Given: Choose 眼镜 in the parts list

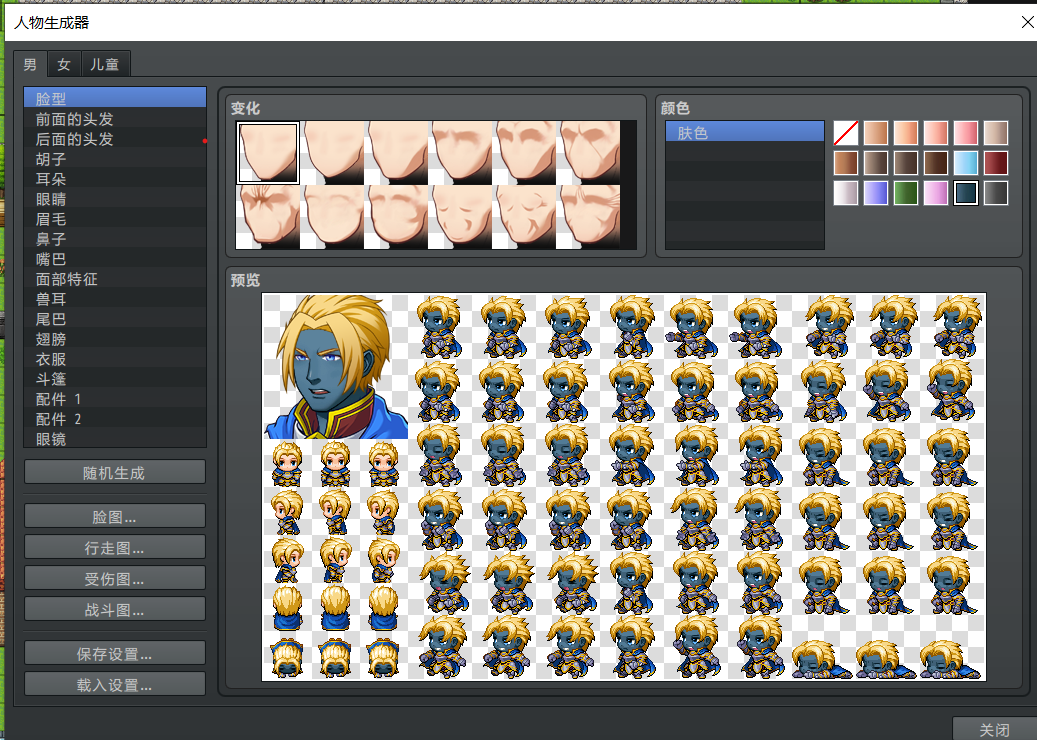Looking at the screenshot, I should (x=115, y=438).
